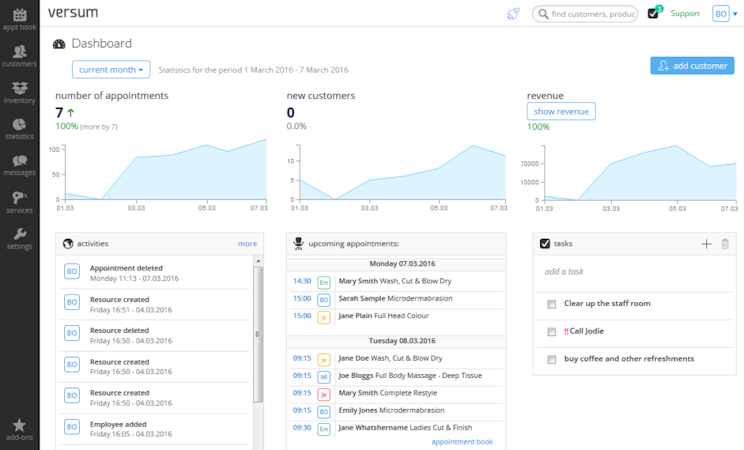Click the activities panel scrollbar
The image size is (744, 450).
click(x=258, y=335)
